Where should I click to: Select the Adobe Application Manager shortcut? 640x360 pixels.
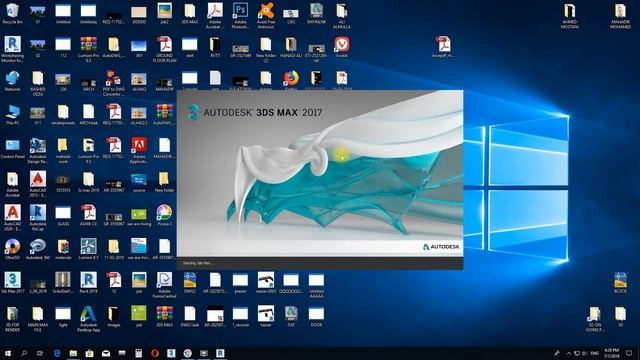click(139, 151)
